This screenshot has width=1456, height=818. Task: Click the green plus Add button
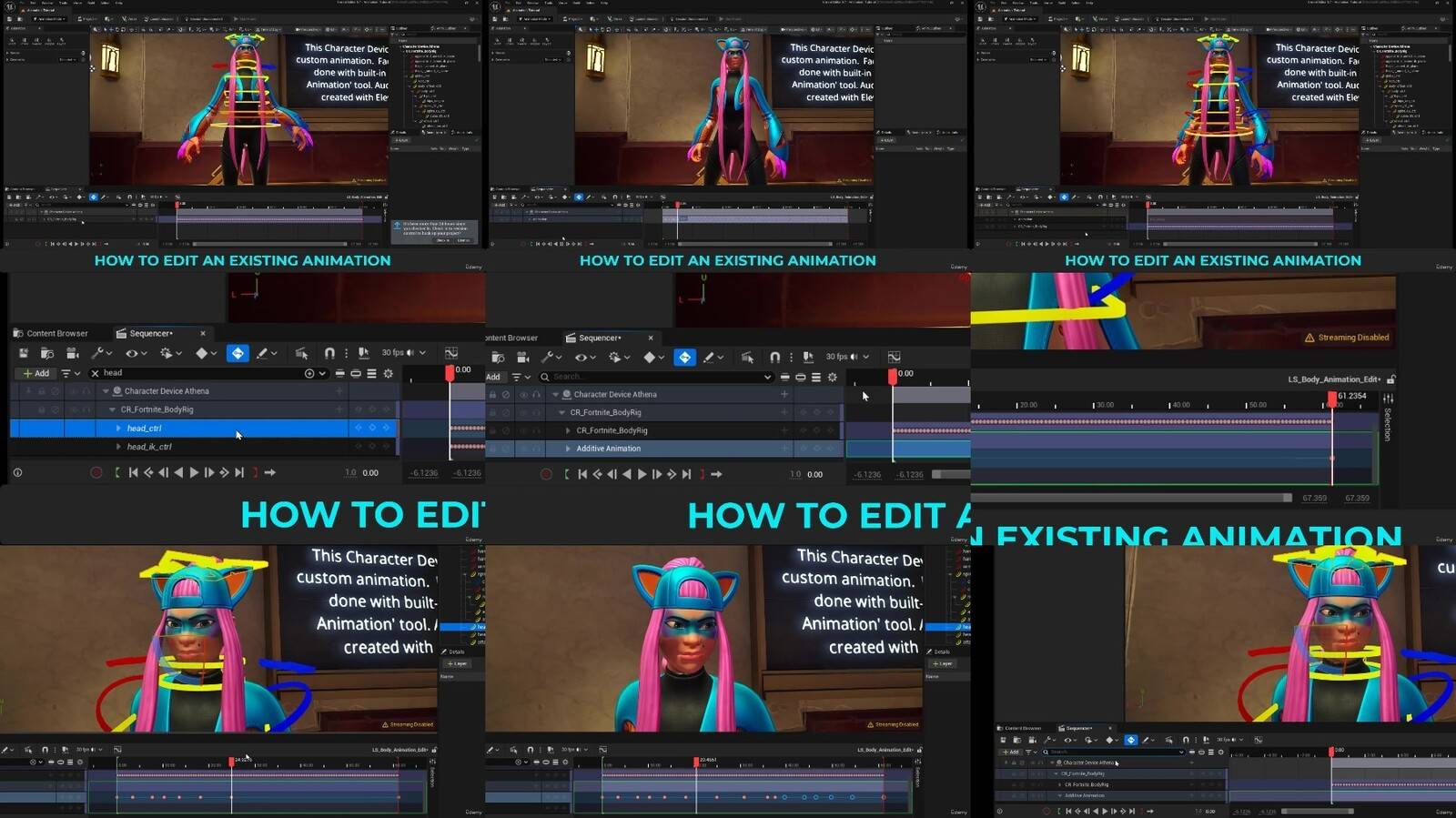point(36,373)
